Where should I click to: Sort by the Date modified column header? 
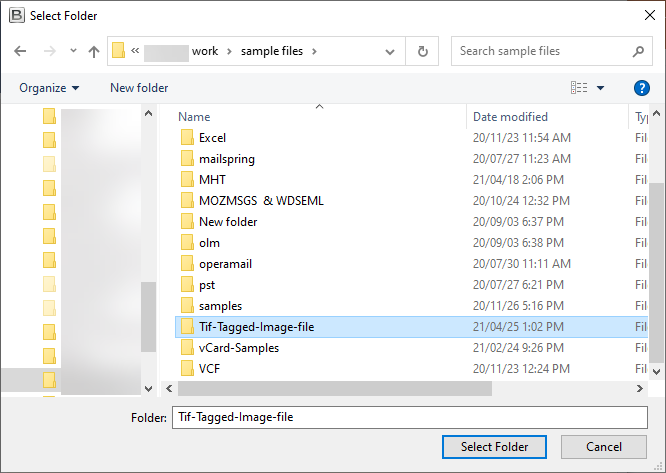pos(511,117)
